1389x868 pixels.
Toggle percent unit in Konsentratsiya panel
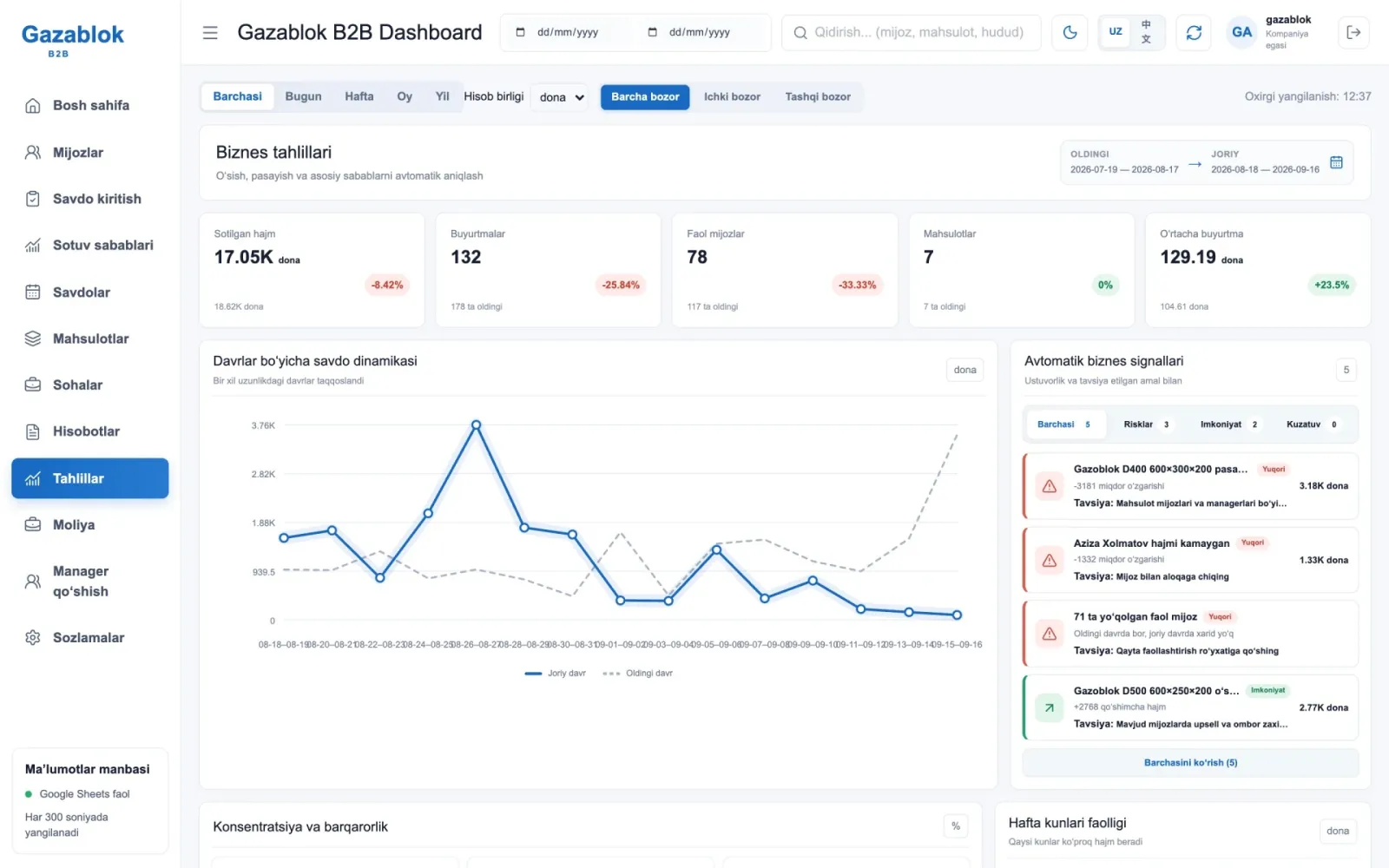coord(955,826)
